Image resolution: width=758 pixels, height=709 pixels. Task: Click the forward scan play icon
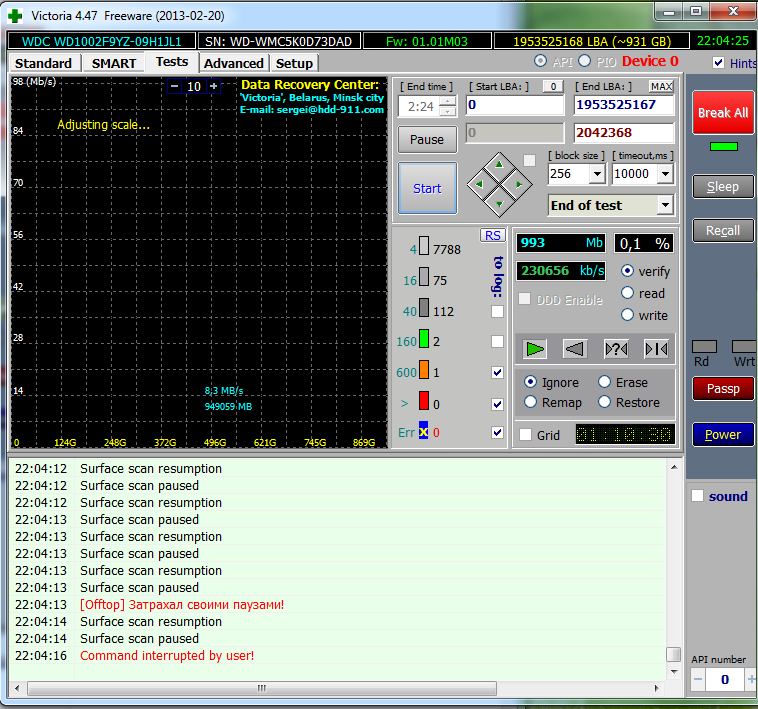[x=536, y=348]
